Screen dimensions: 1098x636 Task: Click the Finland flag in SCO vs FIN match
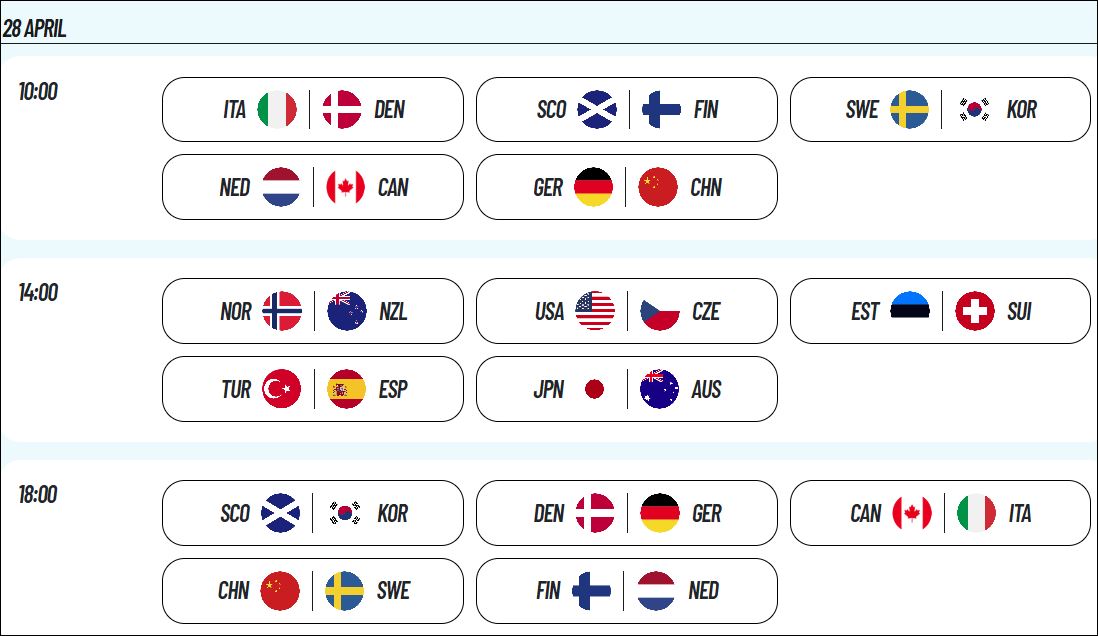[x=661, y=109]
